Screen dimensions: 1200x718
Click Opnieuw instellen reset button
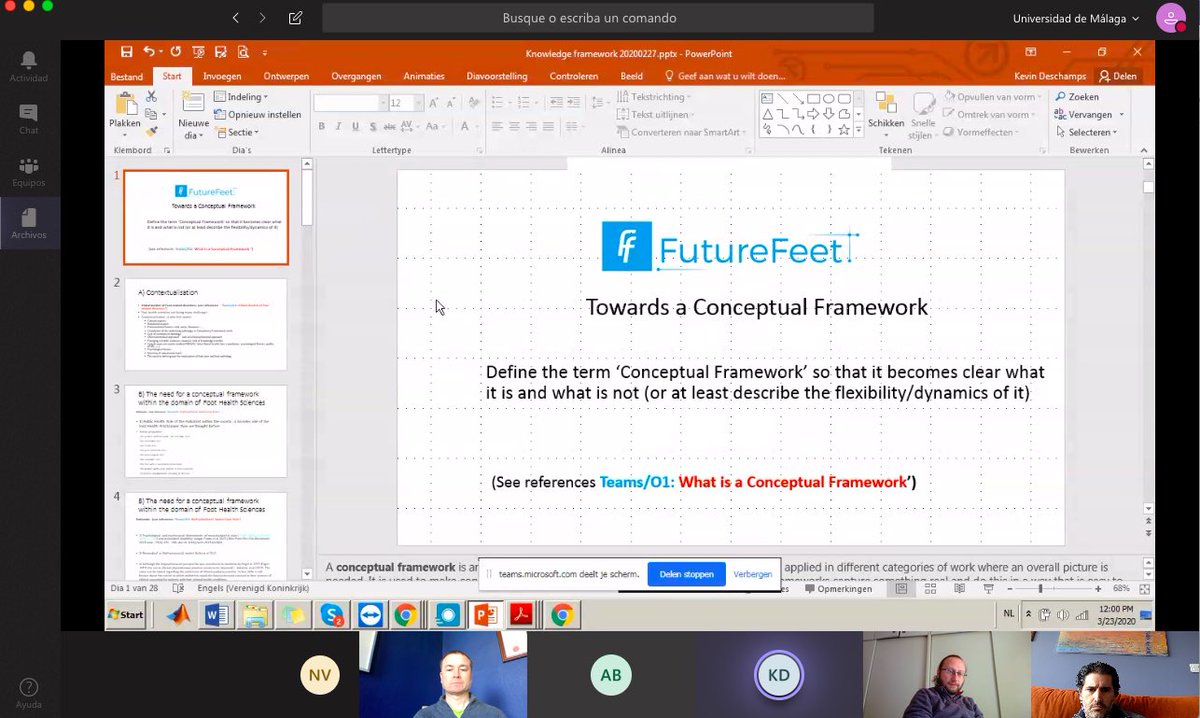click(x=257, y=115)
